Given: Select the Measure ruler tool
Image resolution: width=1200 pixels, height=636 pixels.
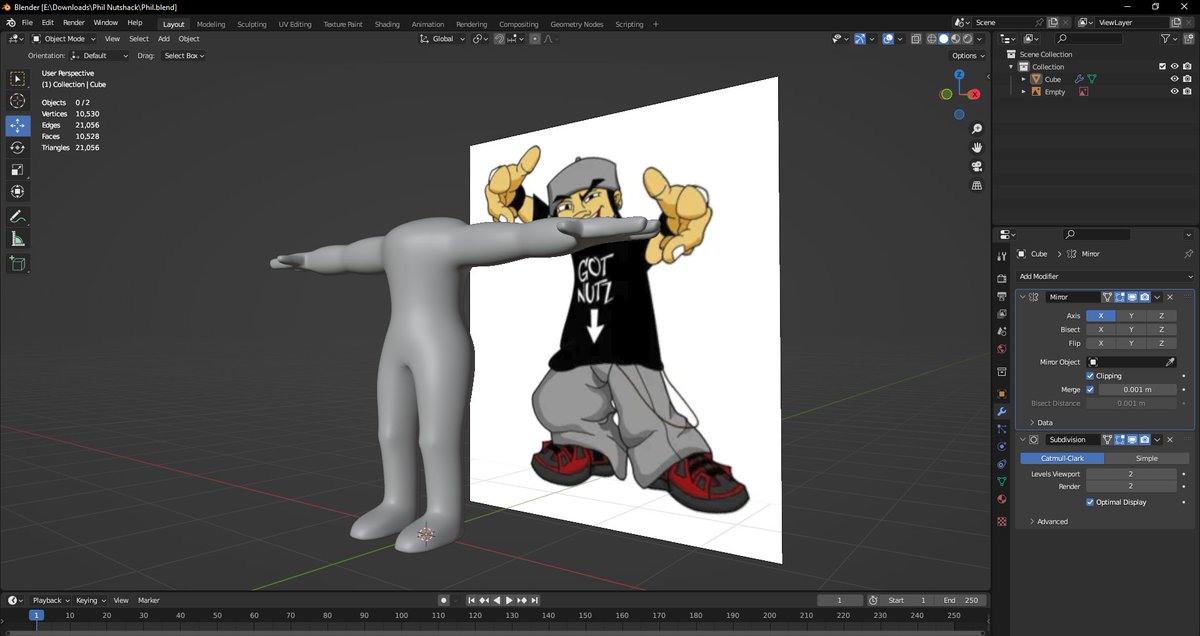Looking at the screenshot, I should (x=18, y=239).
